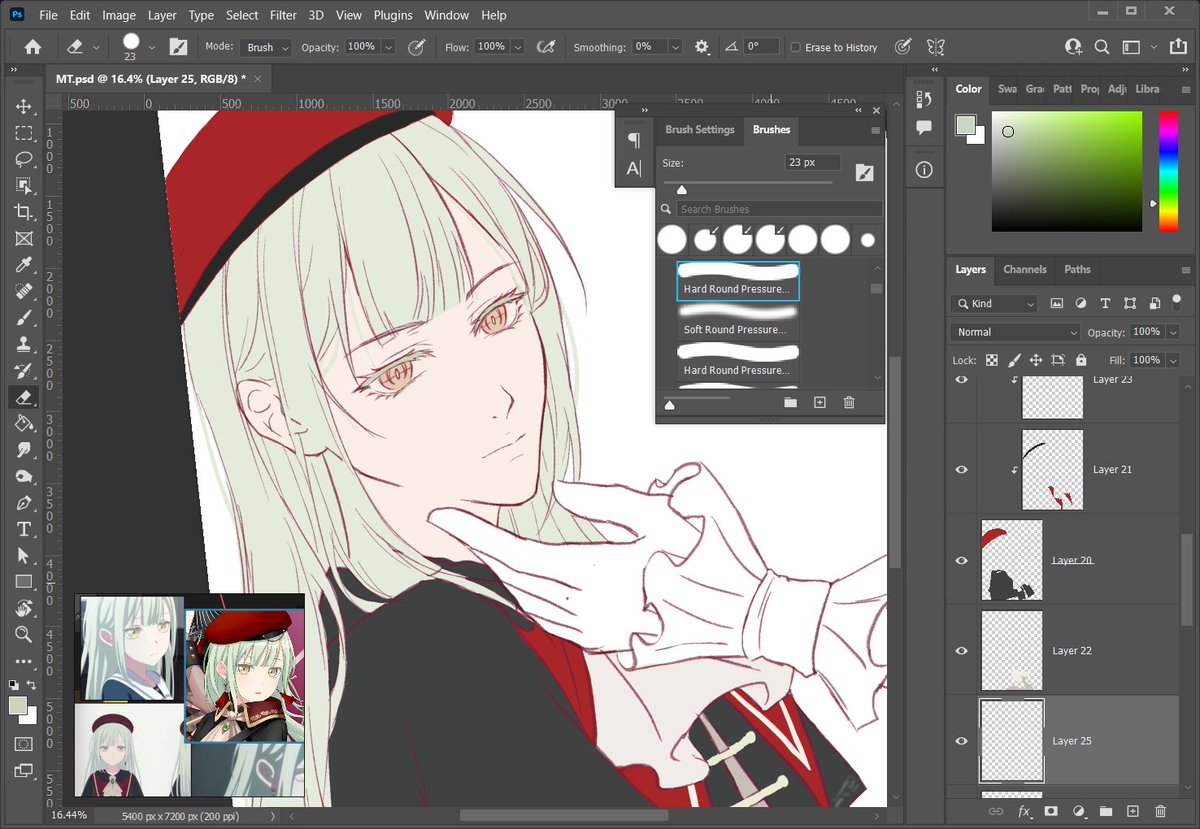The height and width of the screenshot is (829, 1200).
Task: Click the Share icon at top right
Action: (x=1178, y=47)
